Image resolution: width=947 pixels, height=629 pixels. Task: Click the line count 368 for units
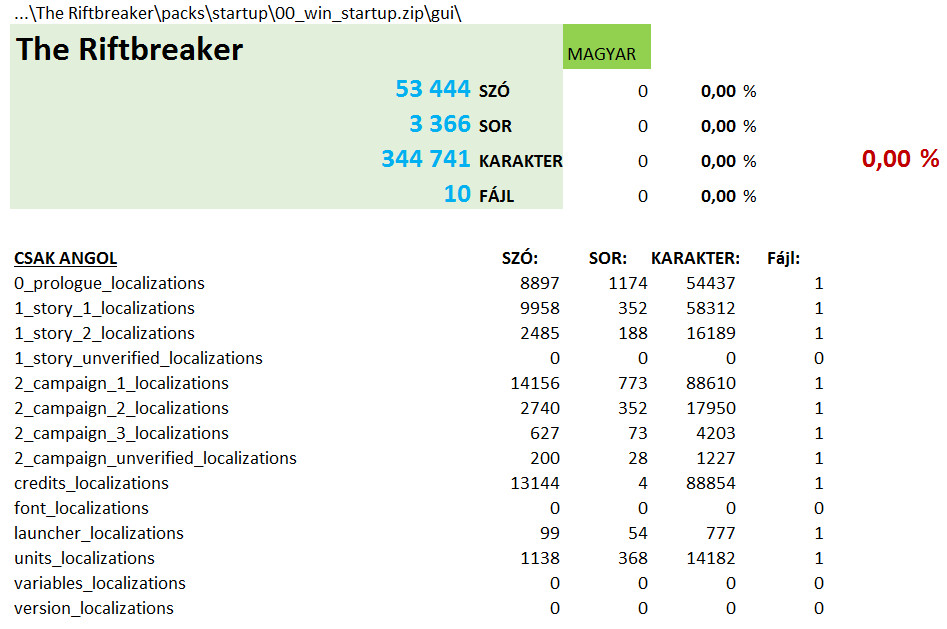click(632, 558)
